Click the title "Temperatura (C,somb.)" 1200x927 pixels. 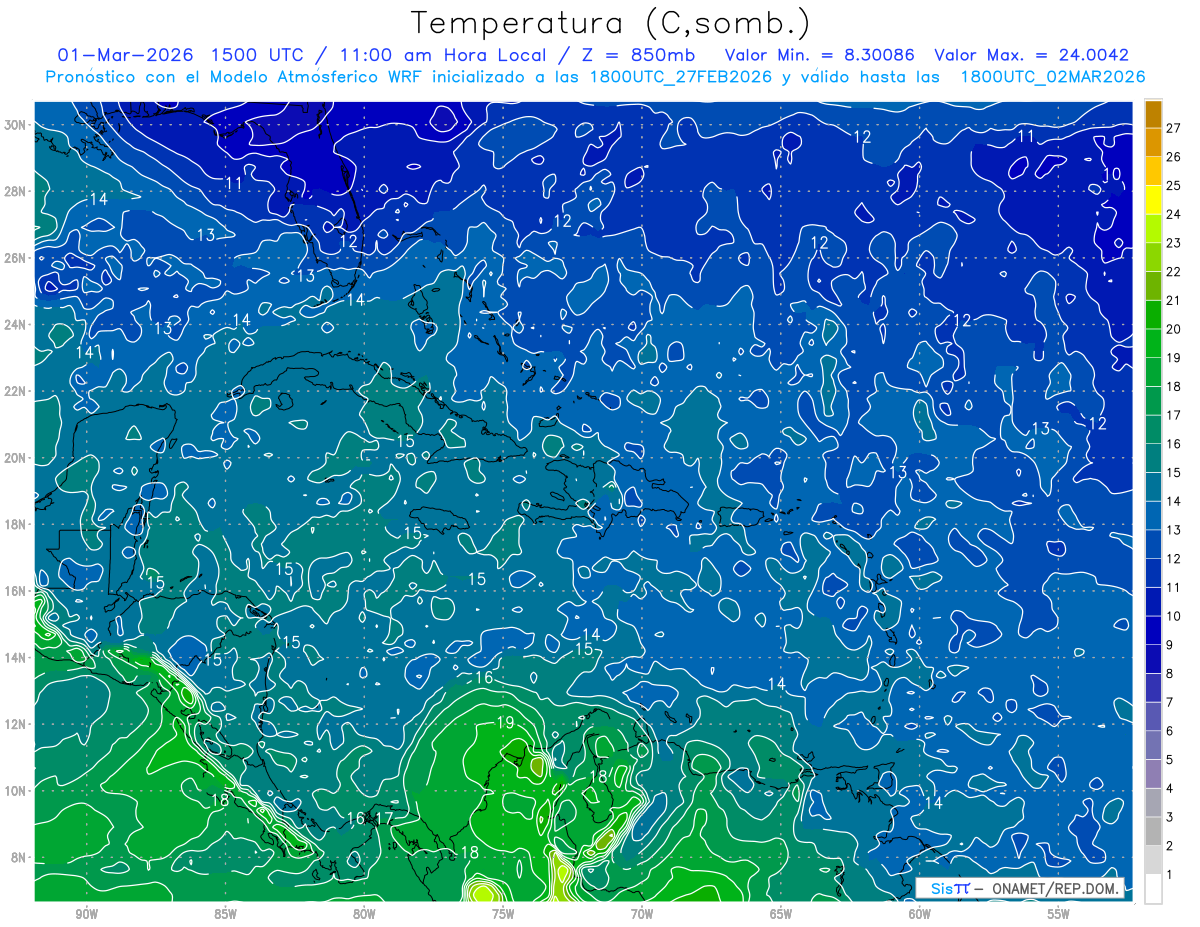tap(611, 23)
